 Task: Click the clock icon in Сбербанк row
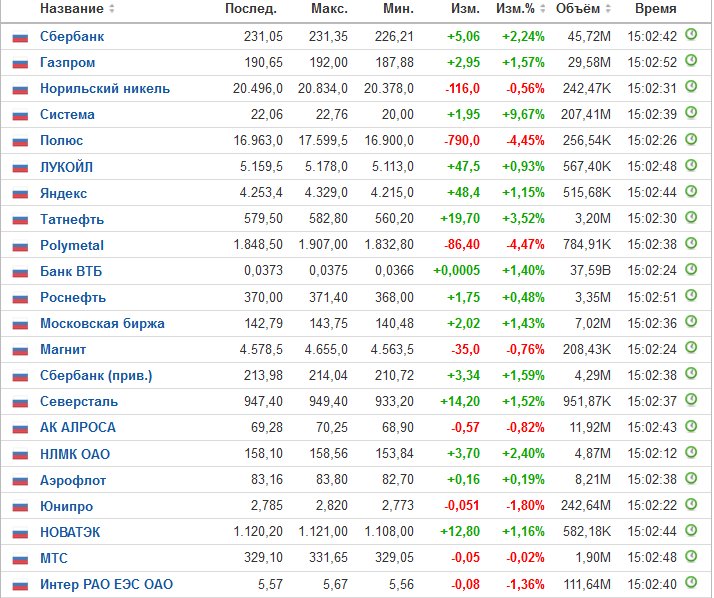click(691, 35)
